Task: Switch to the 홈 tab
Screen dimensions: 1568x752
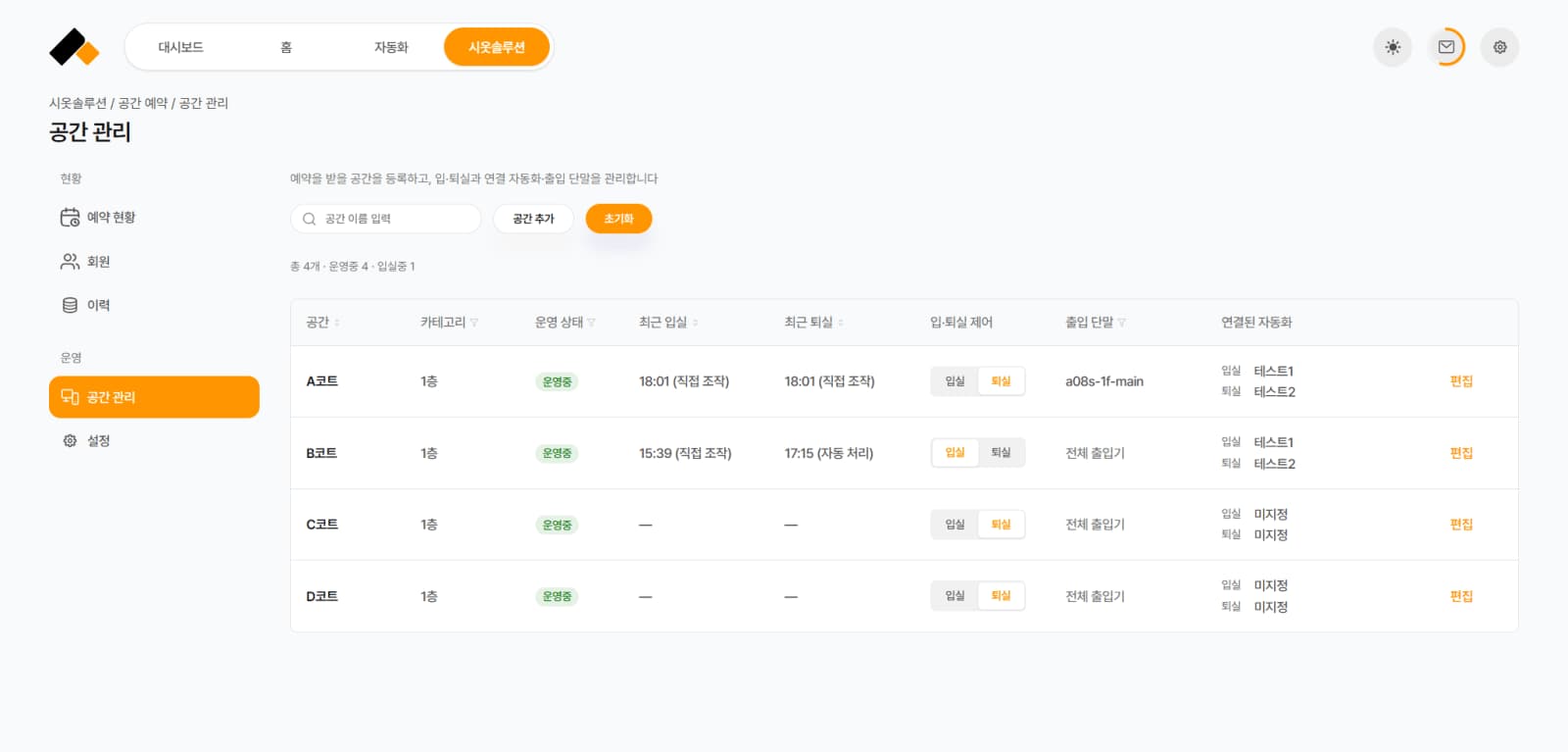Action: 286,47
